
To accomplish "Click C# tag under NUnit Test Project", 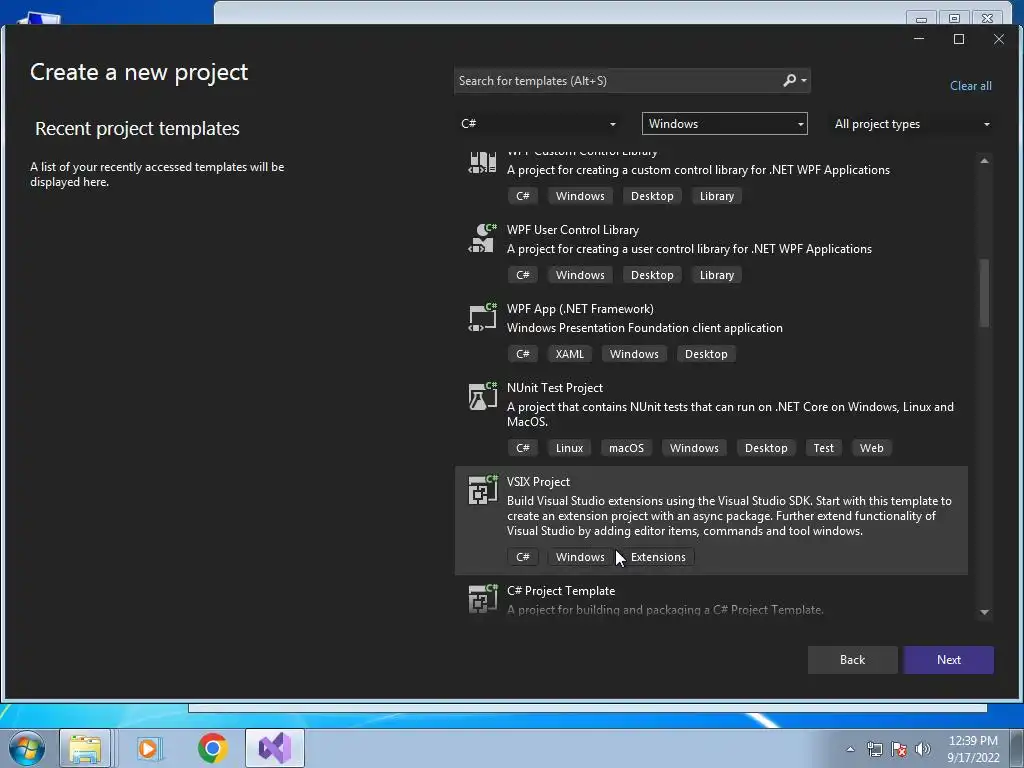I will (522, 448).
